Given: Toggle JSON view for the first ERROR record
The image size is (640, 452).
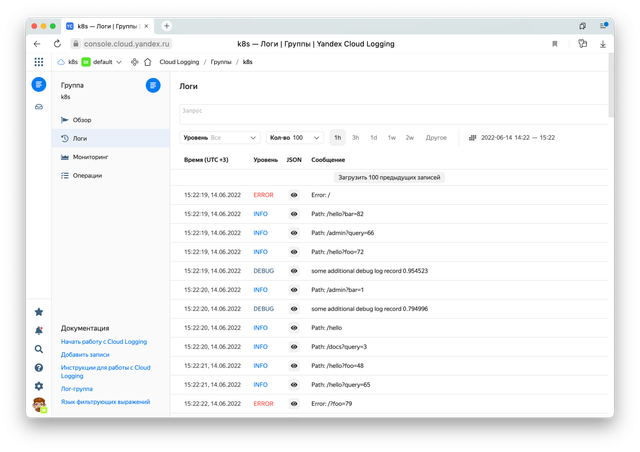Looking at the screenshot, I should point(294,195).
